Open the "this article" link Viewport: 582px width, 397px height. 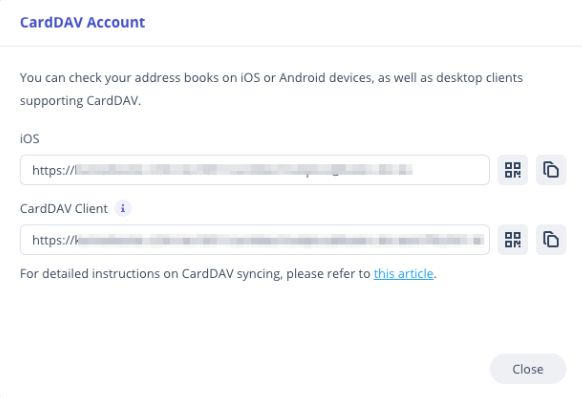403,274
